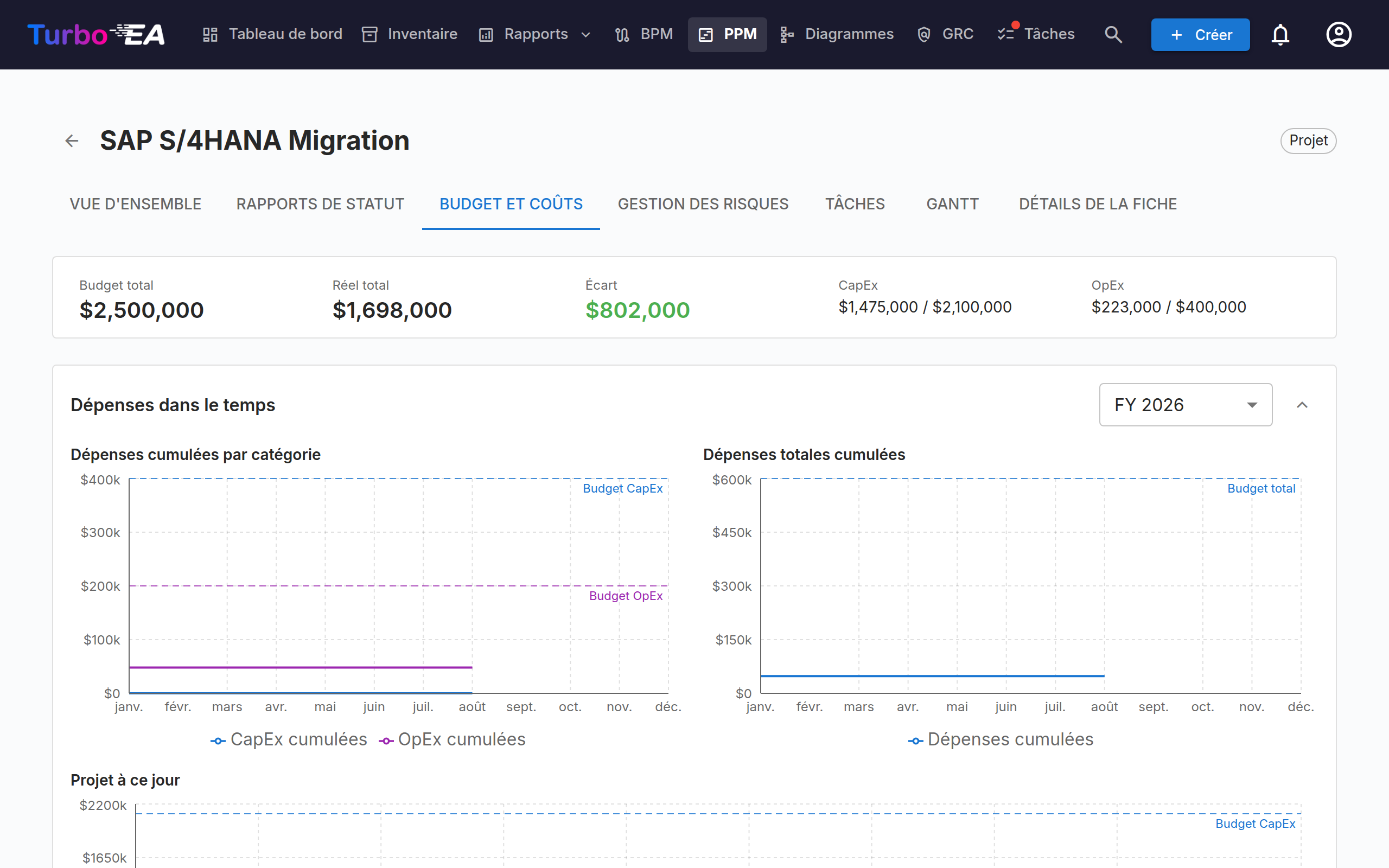The width and height of the screenshot is (1389, 868).
Task: Open Diagrammes section
Action: tap(837, 34)
